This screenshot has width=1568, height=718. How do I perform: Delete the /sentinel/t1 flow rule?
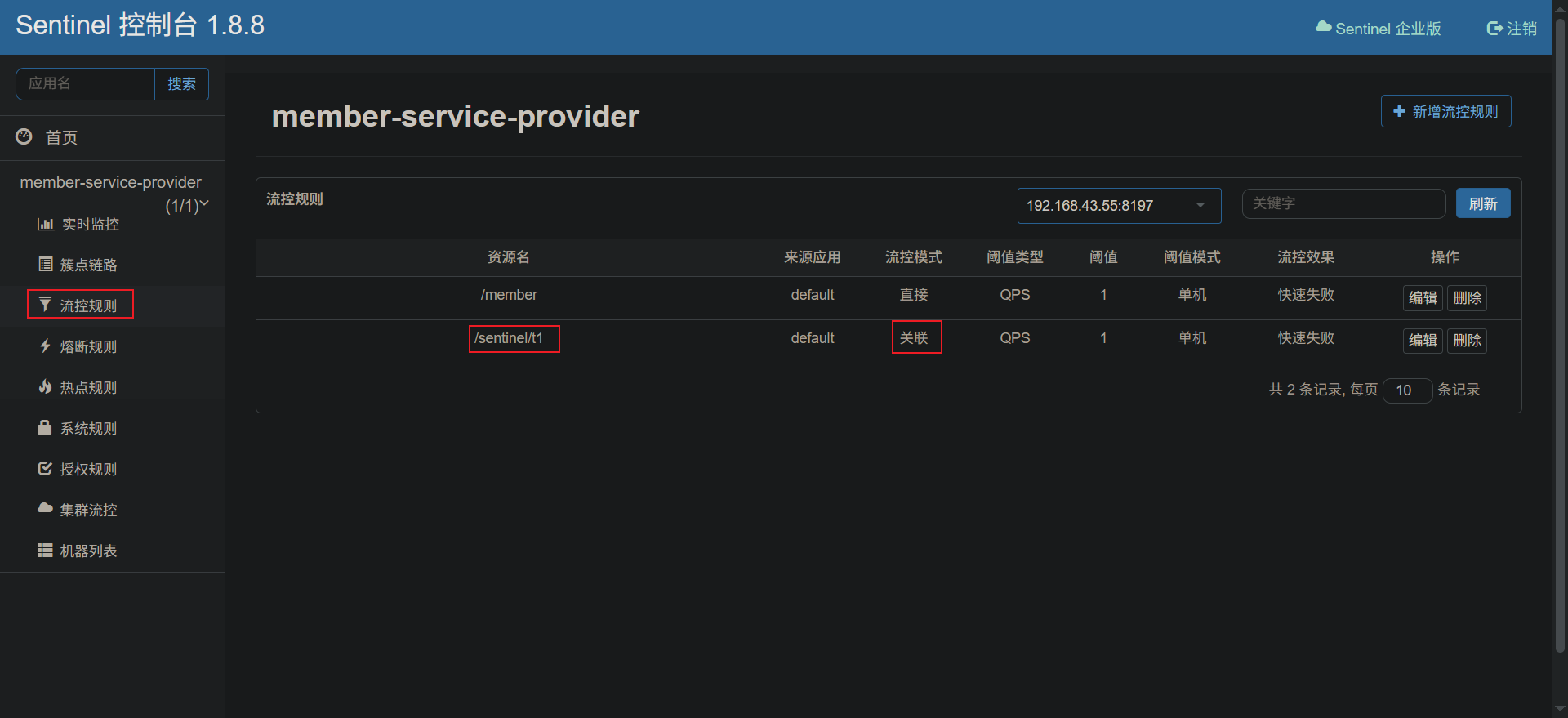(x=1467, y=341)
